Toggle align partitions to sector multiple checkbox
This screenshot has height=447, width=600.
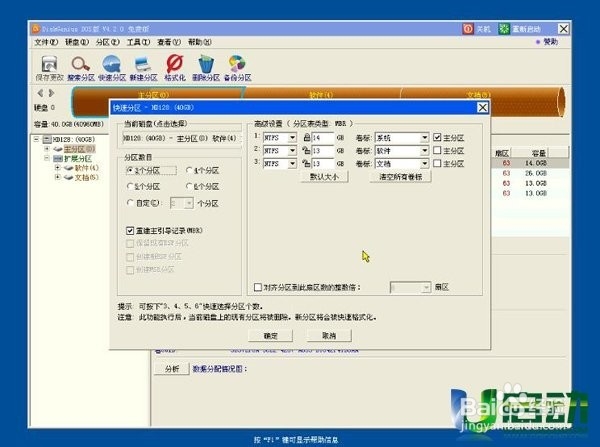pos(258,287)
